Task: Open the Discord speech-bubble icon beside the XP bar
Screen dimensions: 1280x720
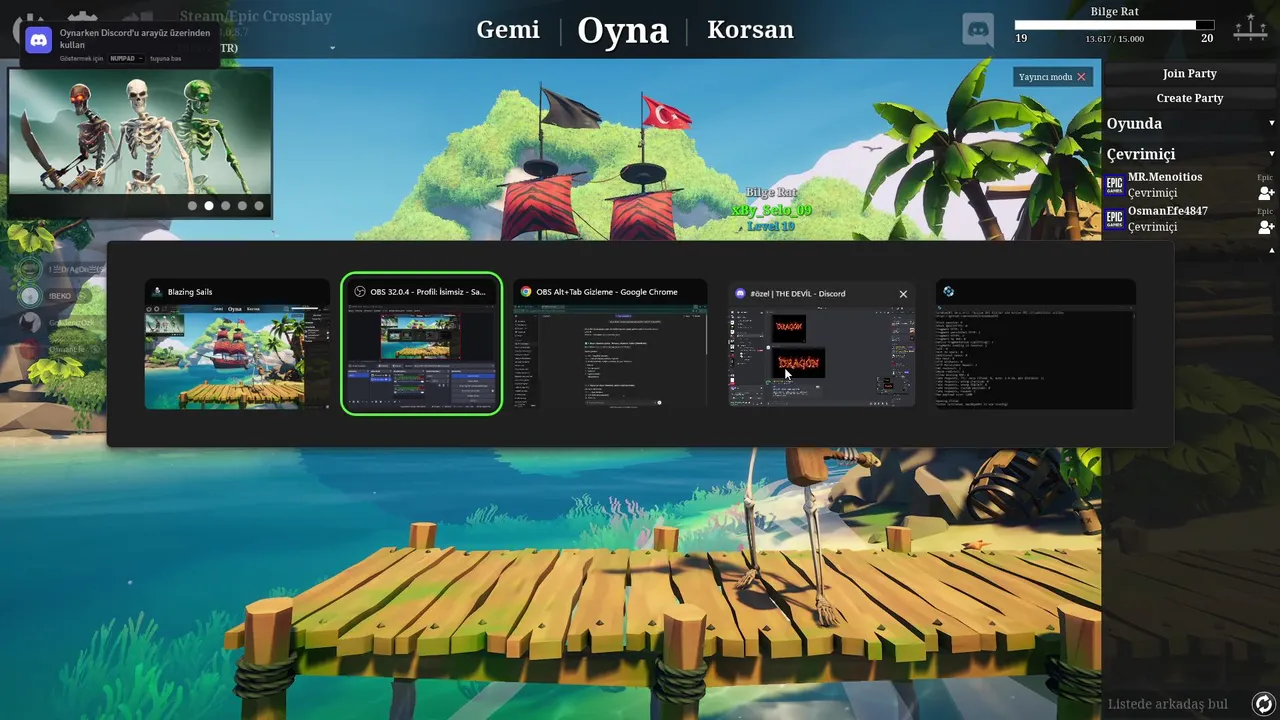Action: pyautogui.click(x=978, y=29)
